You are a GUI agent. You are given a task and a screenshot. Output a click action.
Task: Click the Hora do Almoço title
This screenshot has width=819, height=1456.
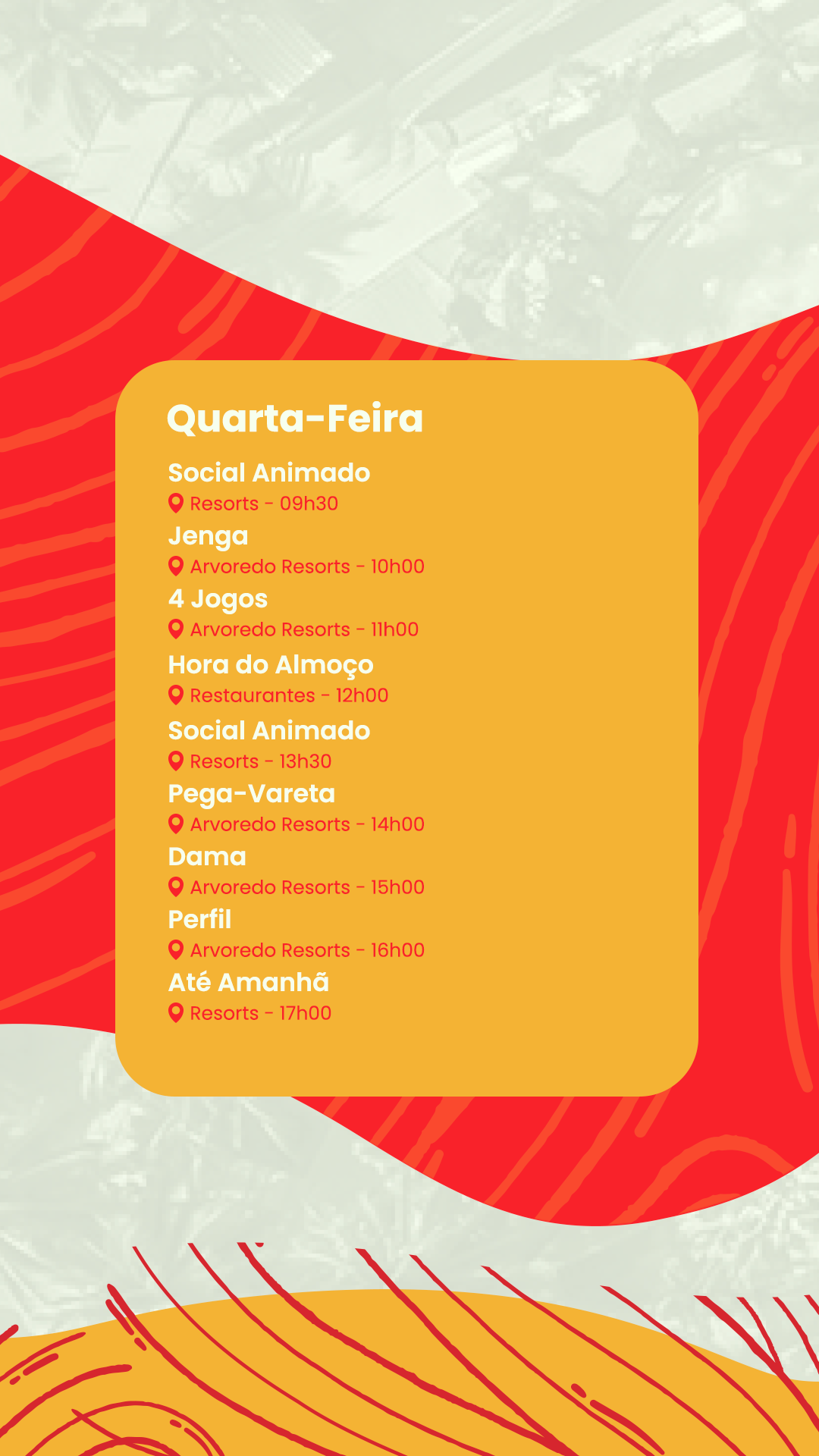(271, 665)
